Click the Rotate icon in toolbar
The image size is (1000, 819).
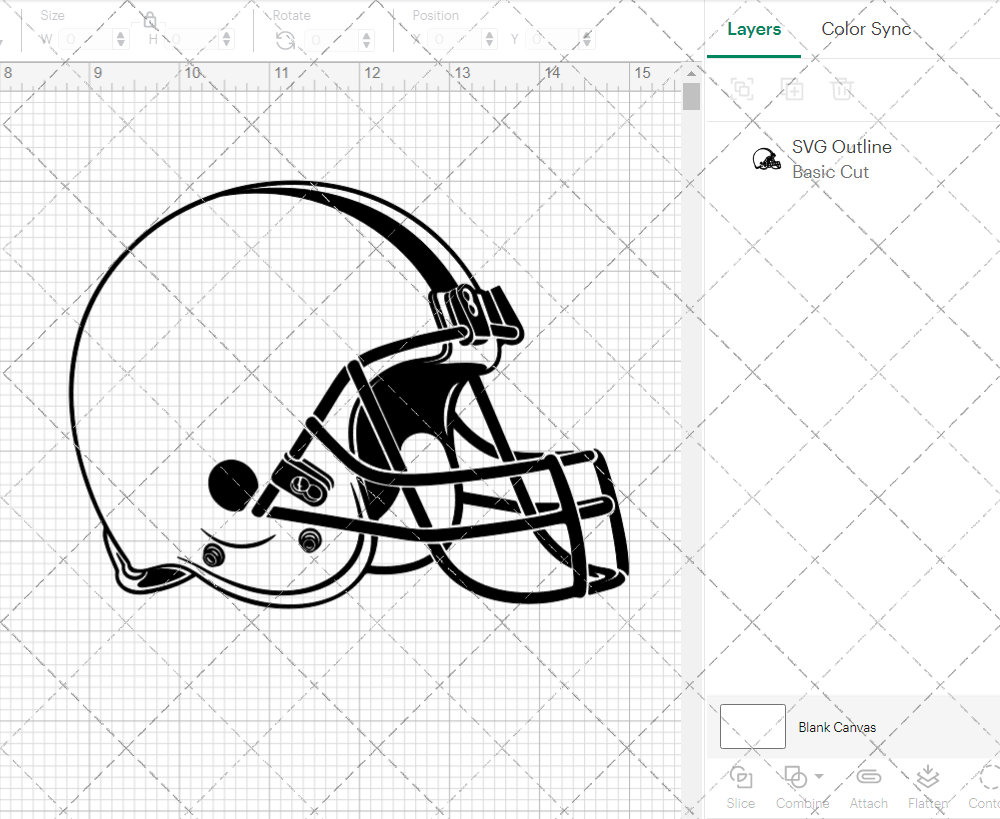pos(285,40)
